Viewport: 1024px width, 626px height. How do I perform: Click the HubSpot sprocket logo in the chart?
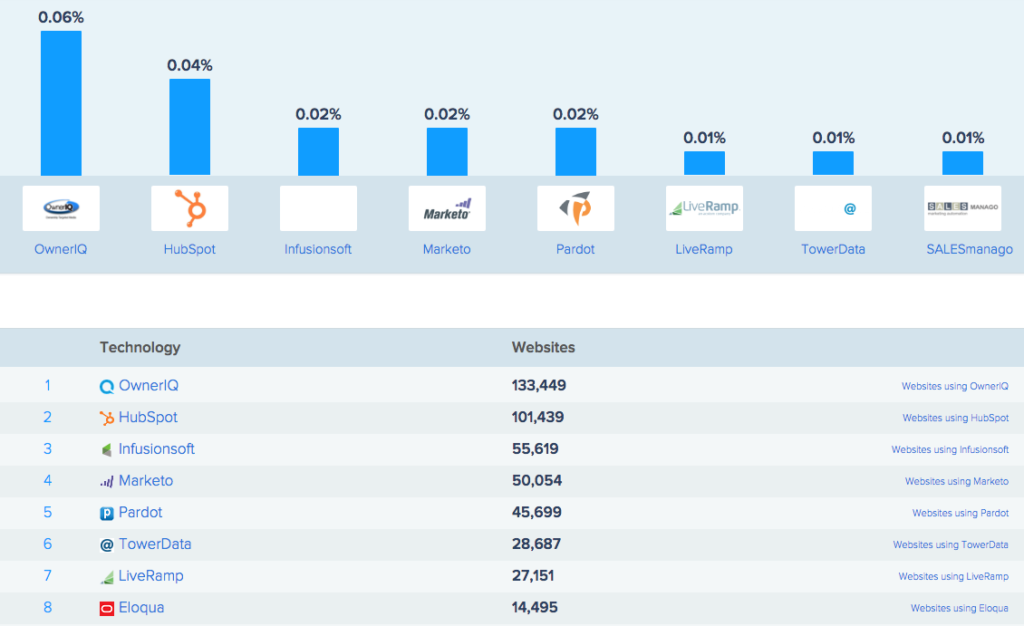tap(189, 208)
